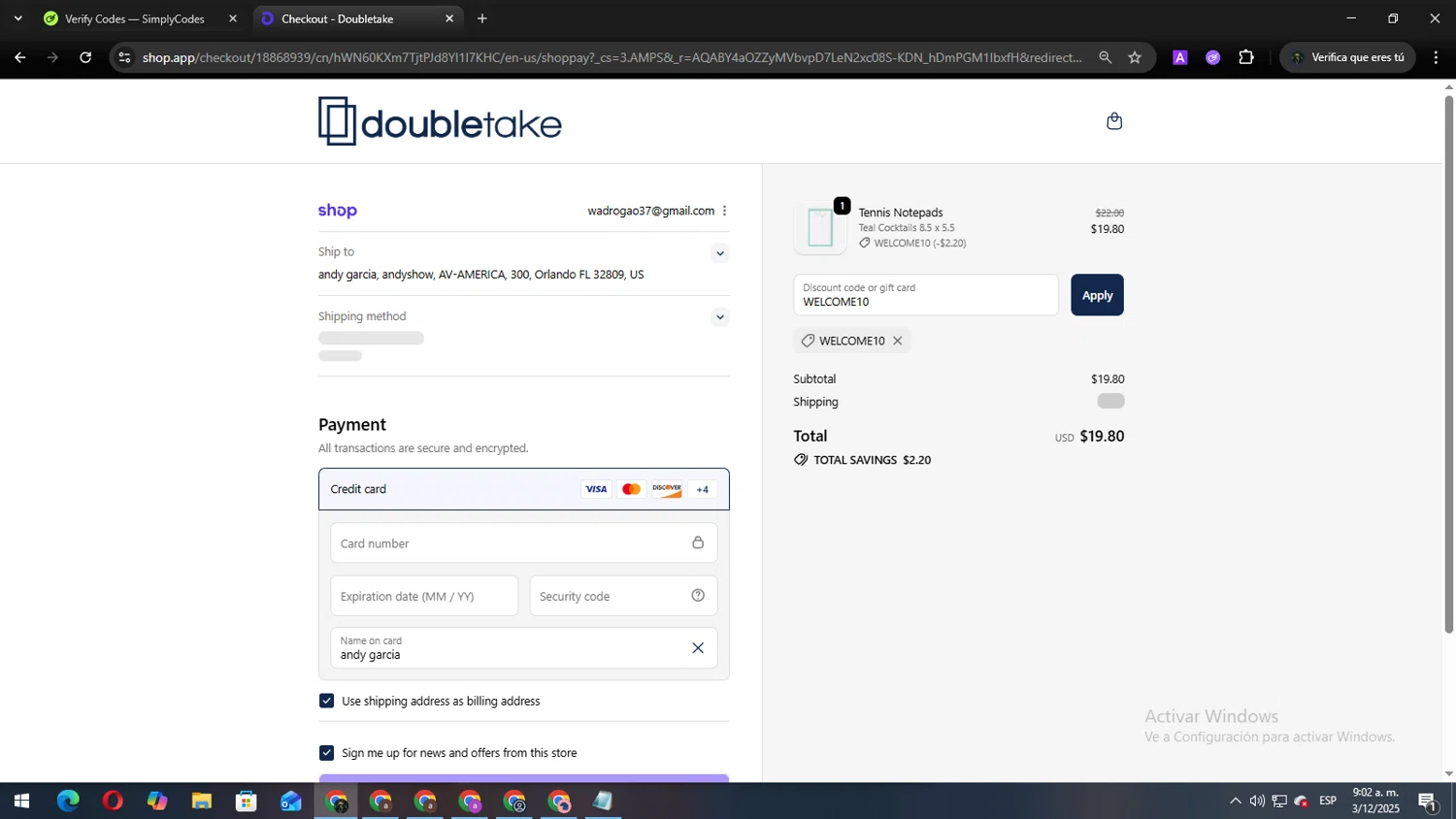Toggle sign me up for news checkbox
This screenshot has width=1456, height=819.
pyautogui.click(x=327, y=753)
